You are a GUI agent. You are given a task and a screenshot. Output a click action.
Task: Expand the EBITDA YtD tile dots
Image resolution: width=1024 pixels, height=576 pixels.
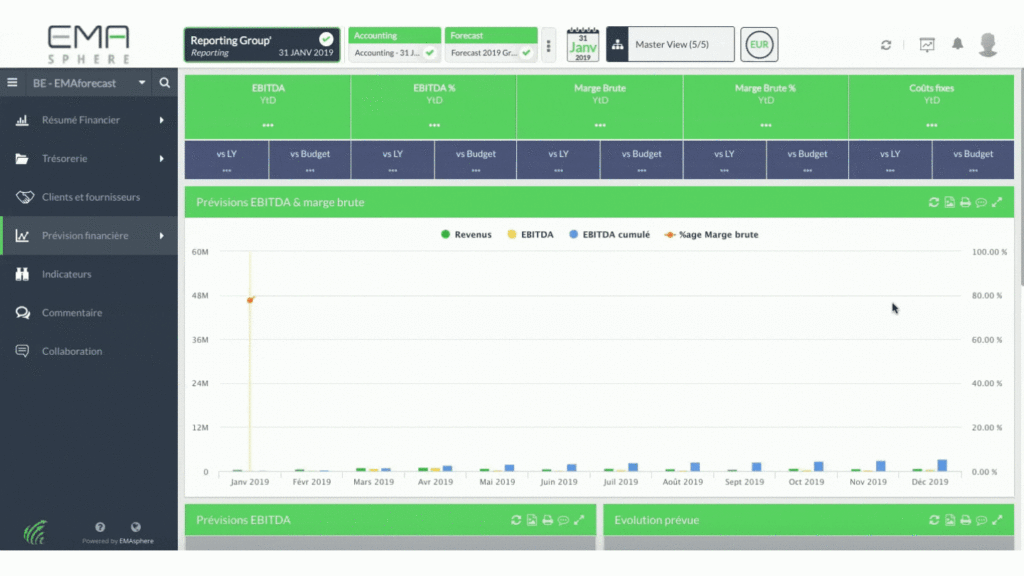(268, 125)
